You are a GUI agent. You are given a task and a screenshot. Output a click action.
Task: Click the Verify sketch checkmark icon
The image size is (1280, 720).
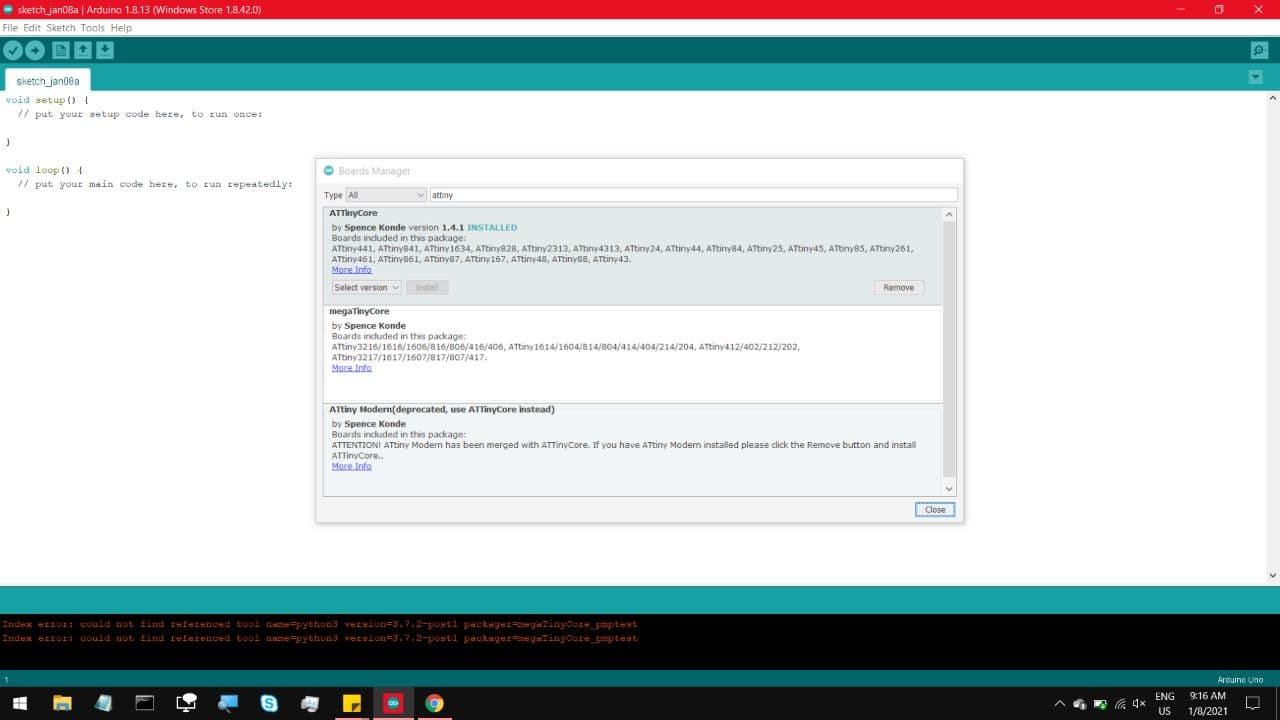click(12, 50)
